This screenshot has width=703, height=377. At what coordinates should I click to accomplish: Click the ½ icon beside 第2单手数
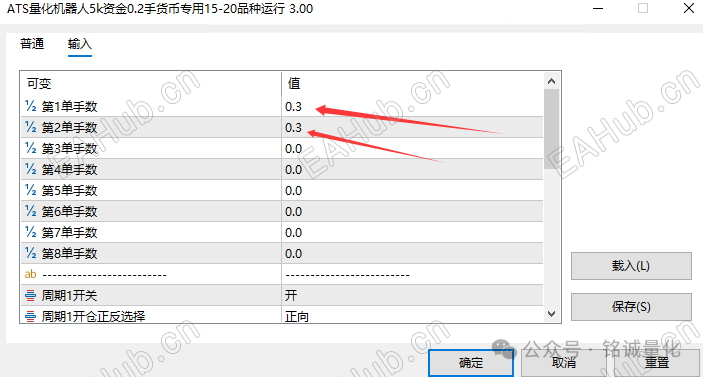pyautogui.click(x=30, y=127)
